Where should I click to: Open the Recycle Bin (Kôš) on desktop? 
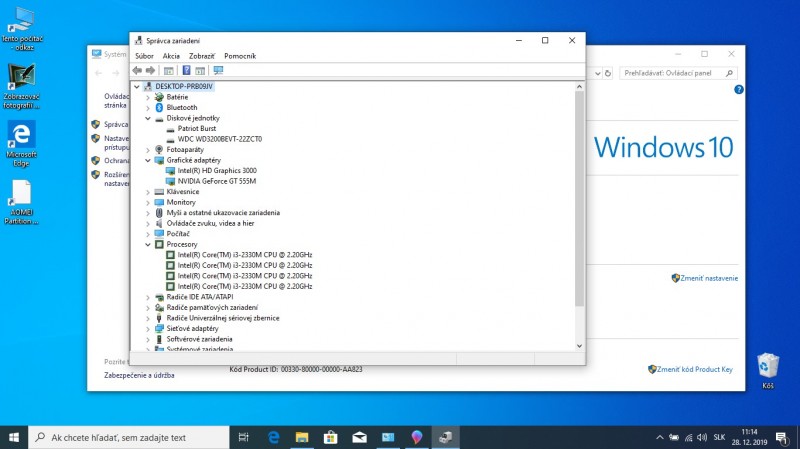click(768, 370)
